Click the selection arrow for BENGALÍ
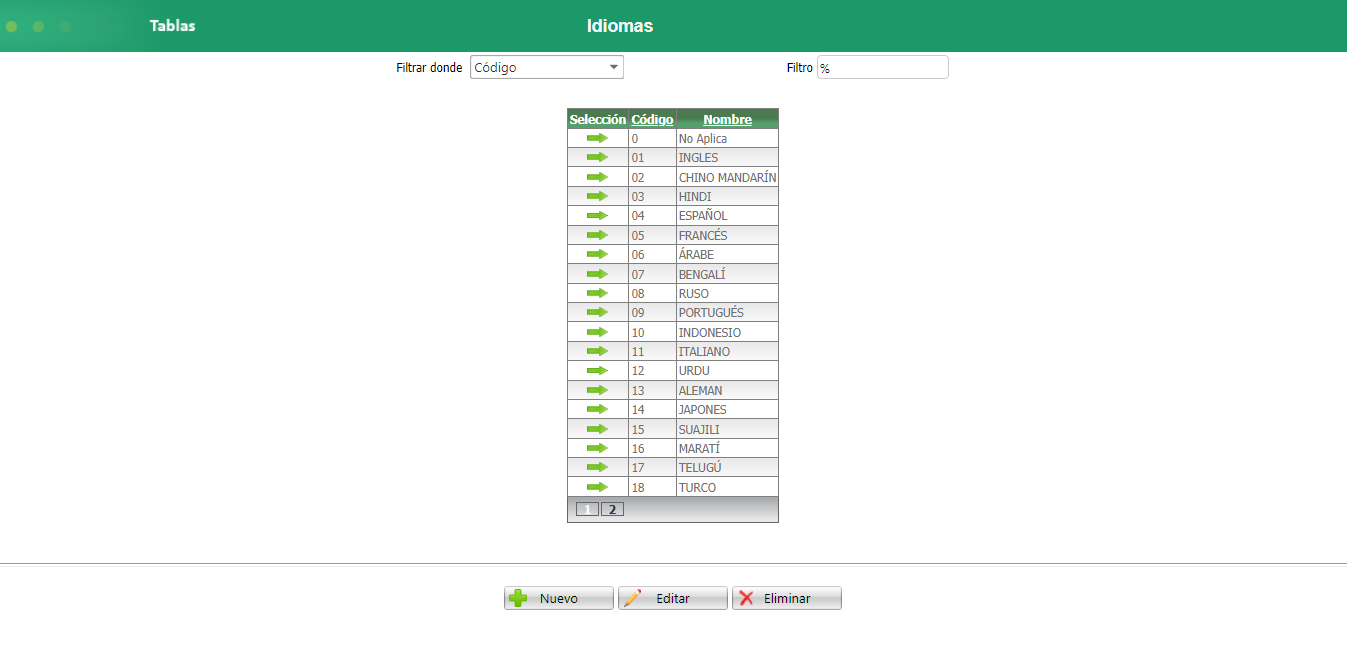Viewport: 1347px width, 652px height. [x=597, y=274]
